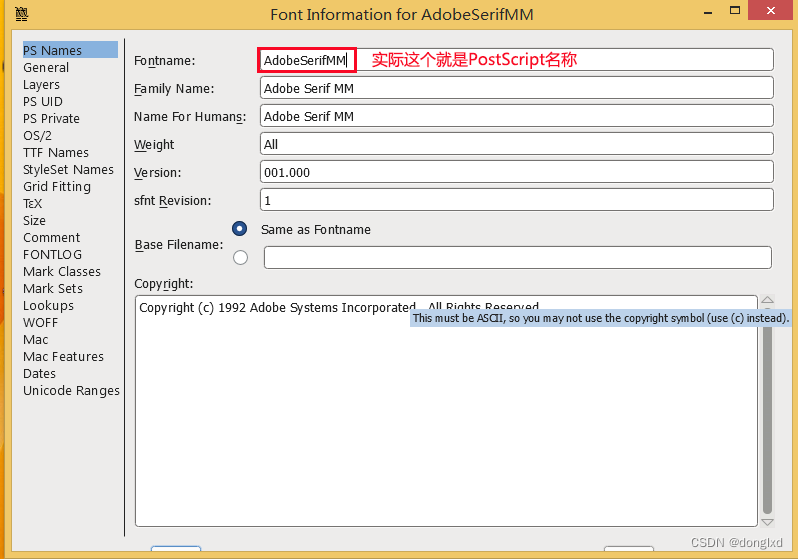Click inside the Copyright text area
Image resolution: width=798 pixels, height=559 pixels.
446,411
